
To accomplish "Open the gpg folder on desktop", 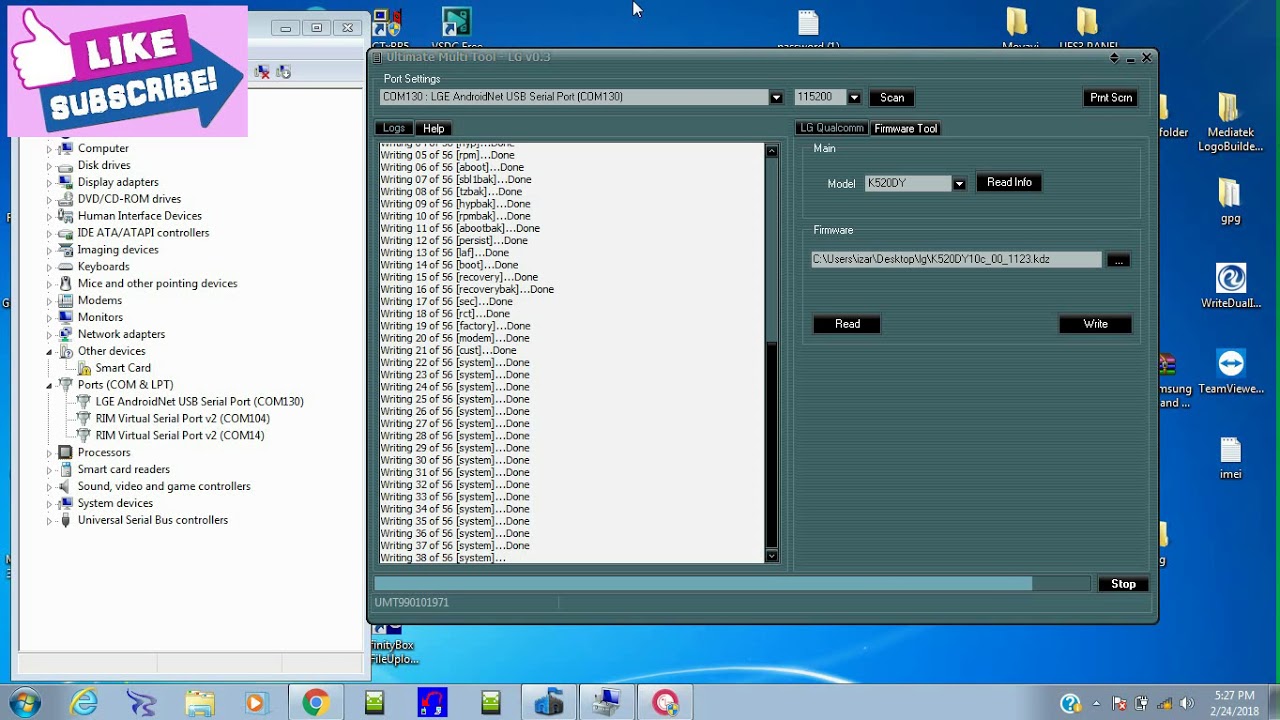I will [1230, 201].
